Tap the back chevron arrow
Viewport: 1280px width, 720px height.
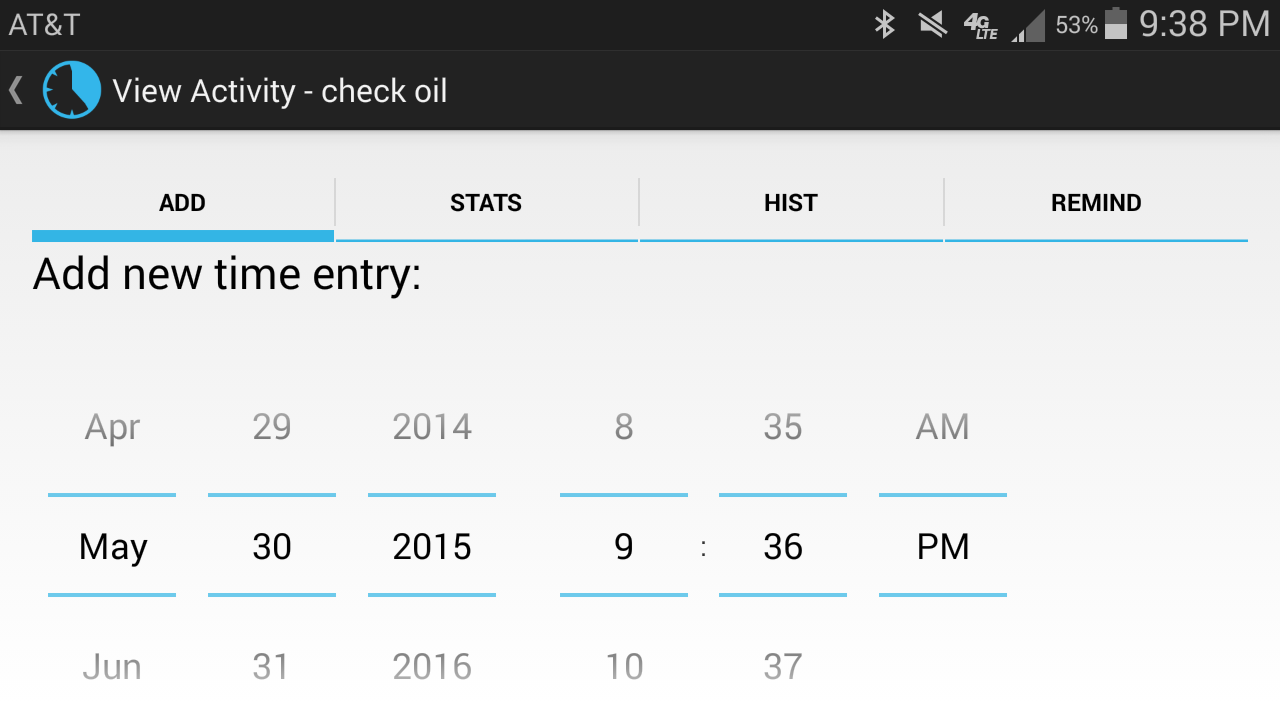tap(15, 90)
